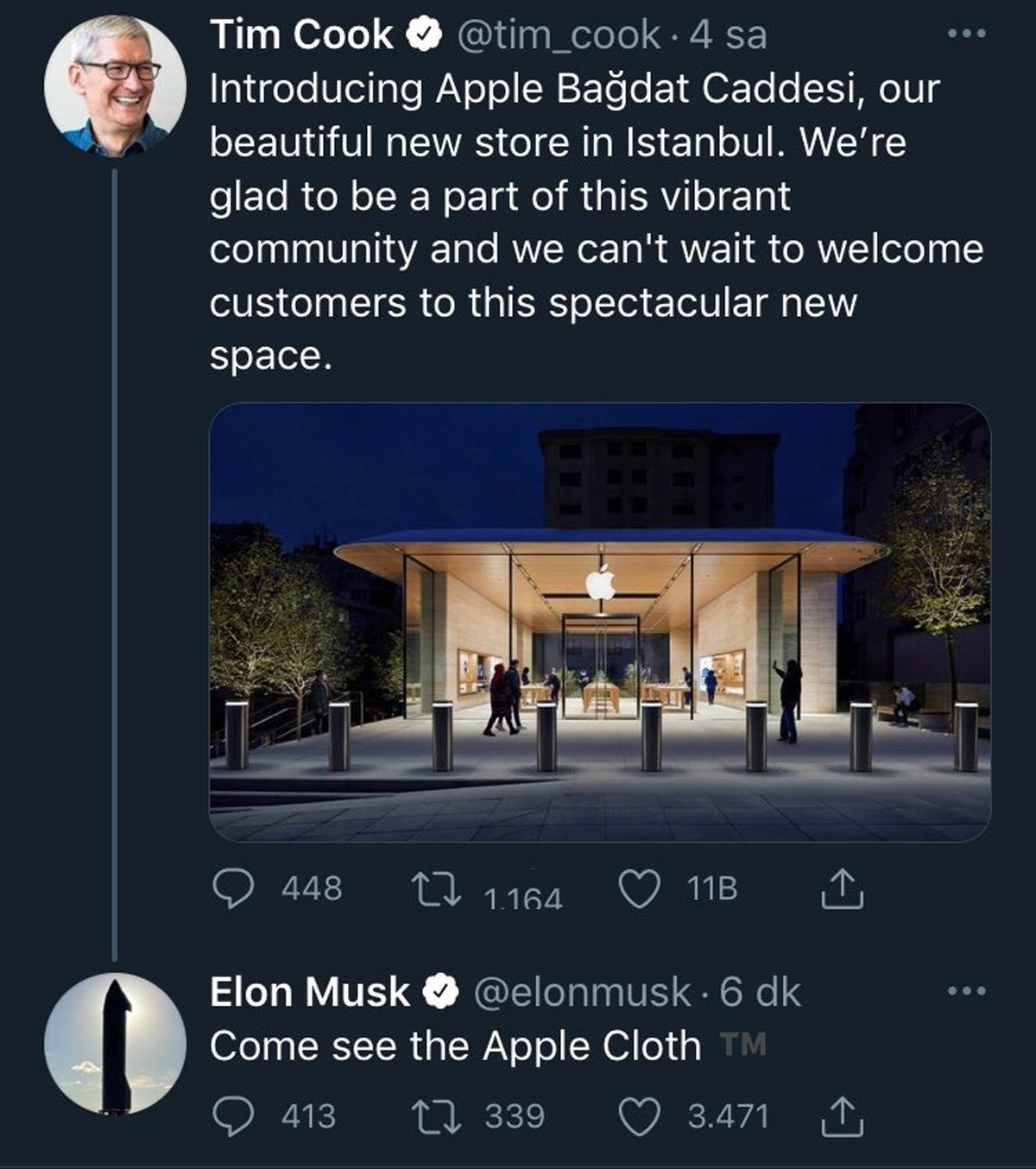This screenshot has width=1036, height=1169.
Task: Open more options on Tim Cook's tweet
Action: [966, 35]
